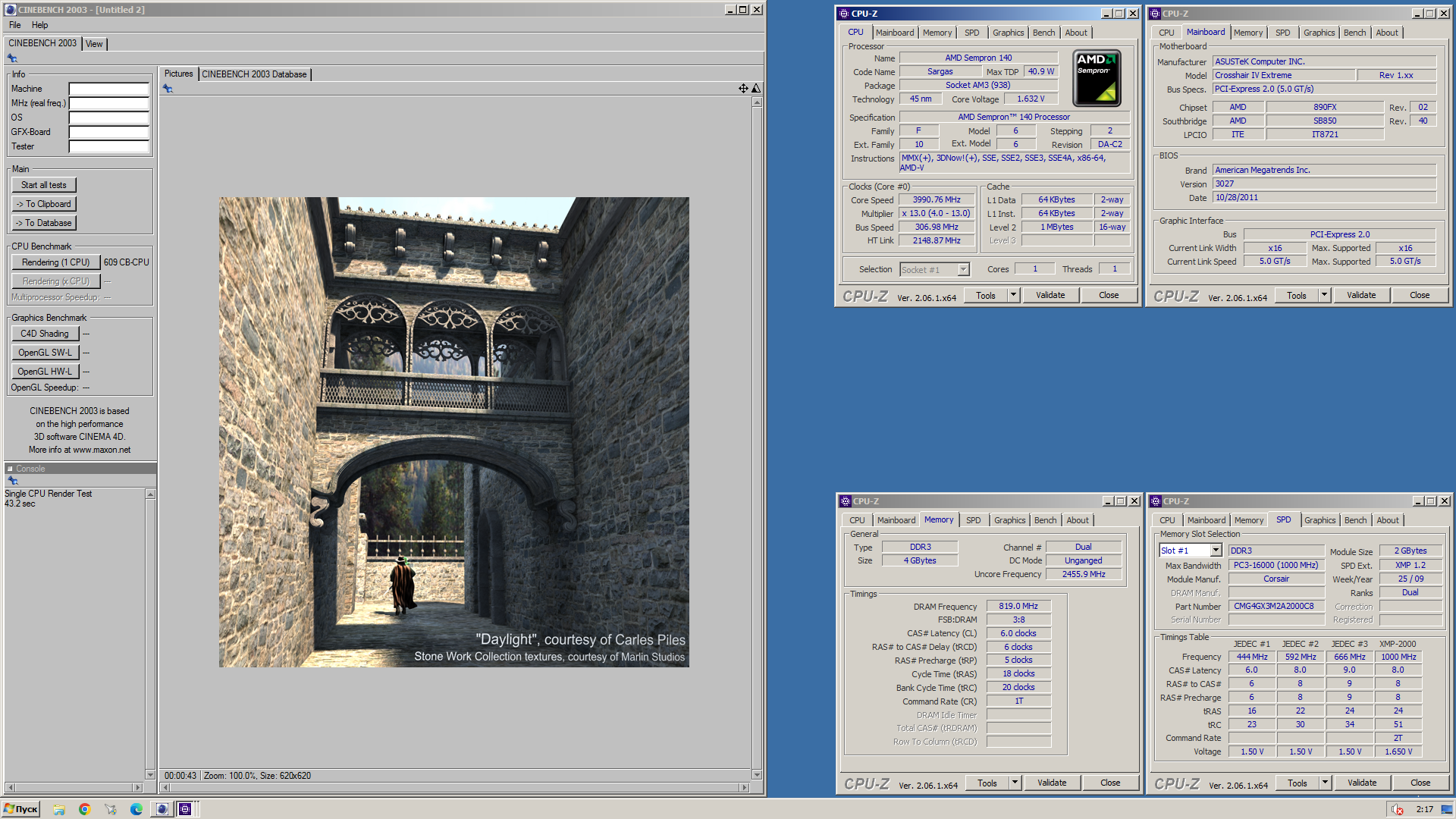Open the File menu in CINEBENCH
This screenshot has height=819, width=1456.
point(15,25)
